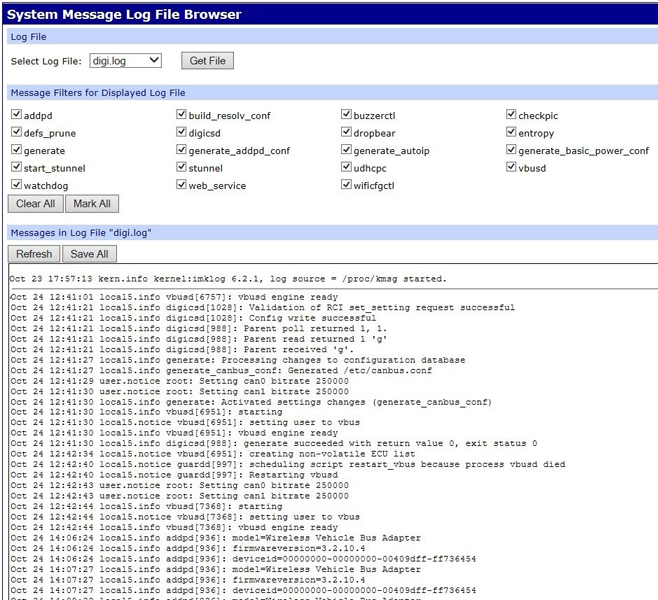
Task: Uncheck the dropbear filter
Action: point(346,132)
